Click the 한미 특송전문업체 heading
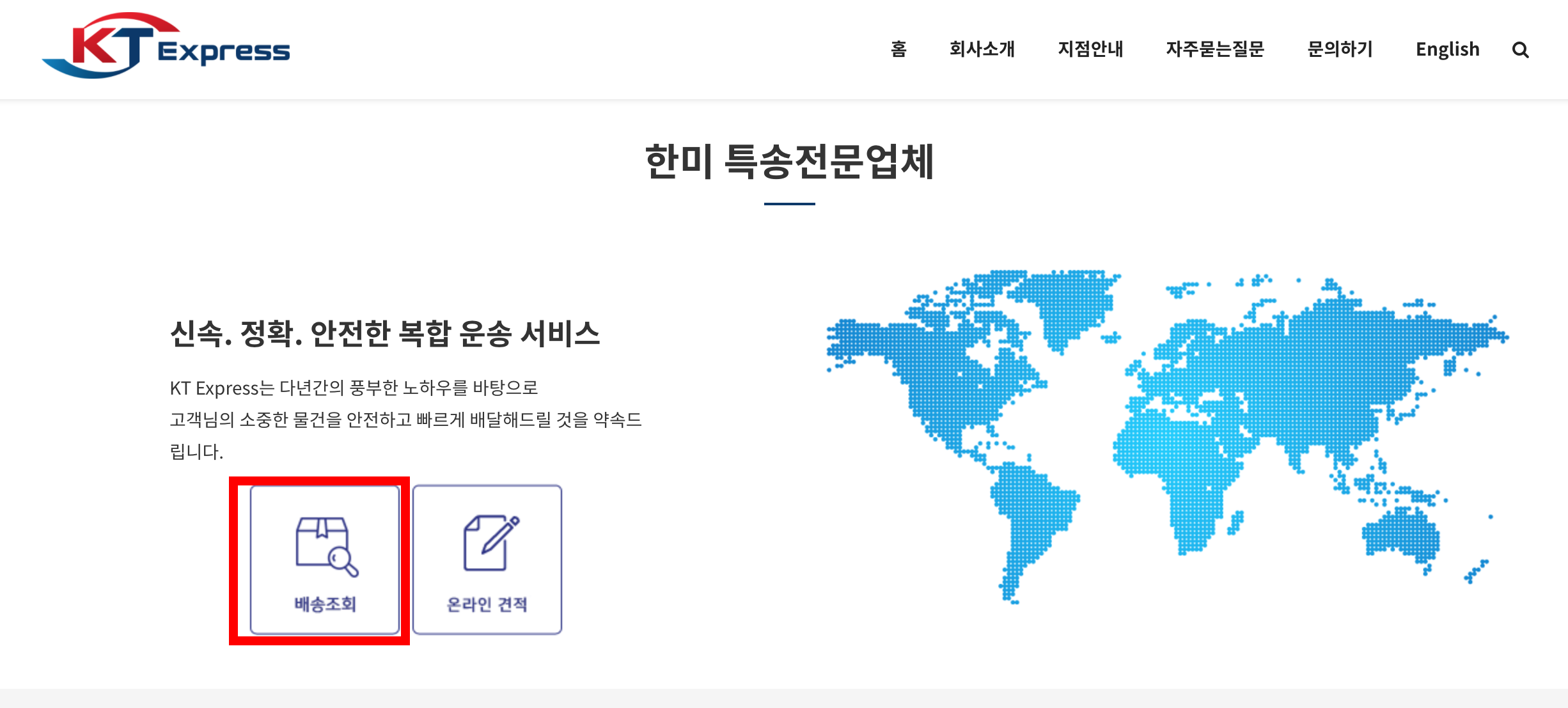1568x708 pixels. coord(789,162)
